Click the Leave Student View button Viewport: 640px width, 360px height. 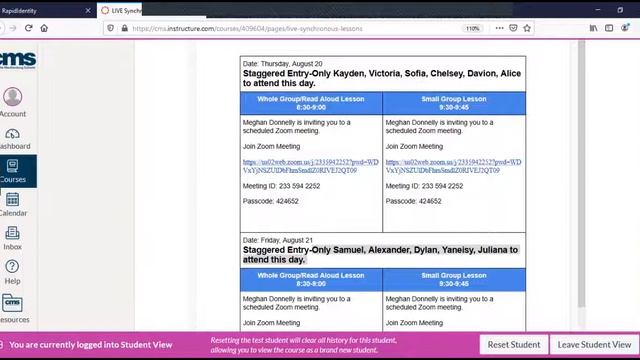point(594,344)
